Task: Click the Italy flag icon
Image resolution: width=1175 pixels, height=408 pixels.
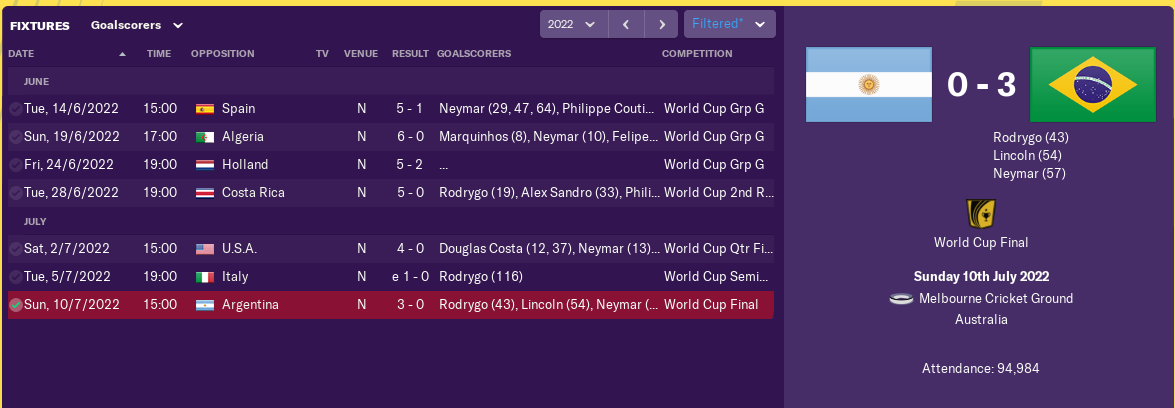Action: click(204, 277)
